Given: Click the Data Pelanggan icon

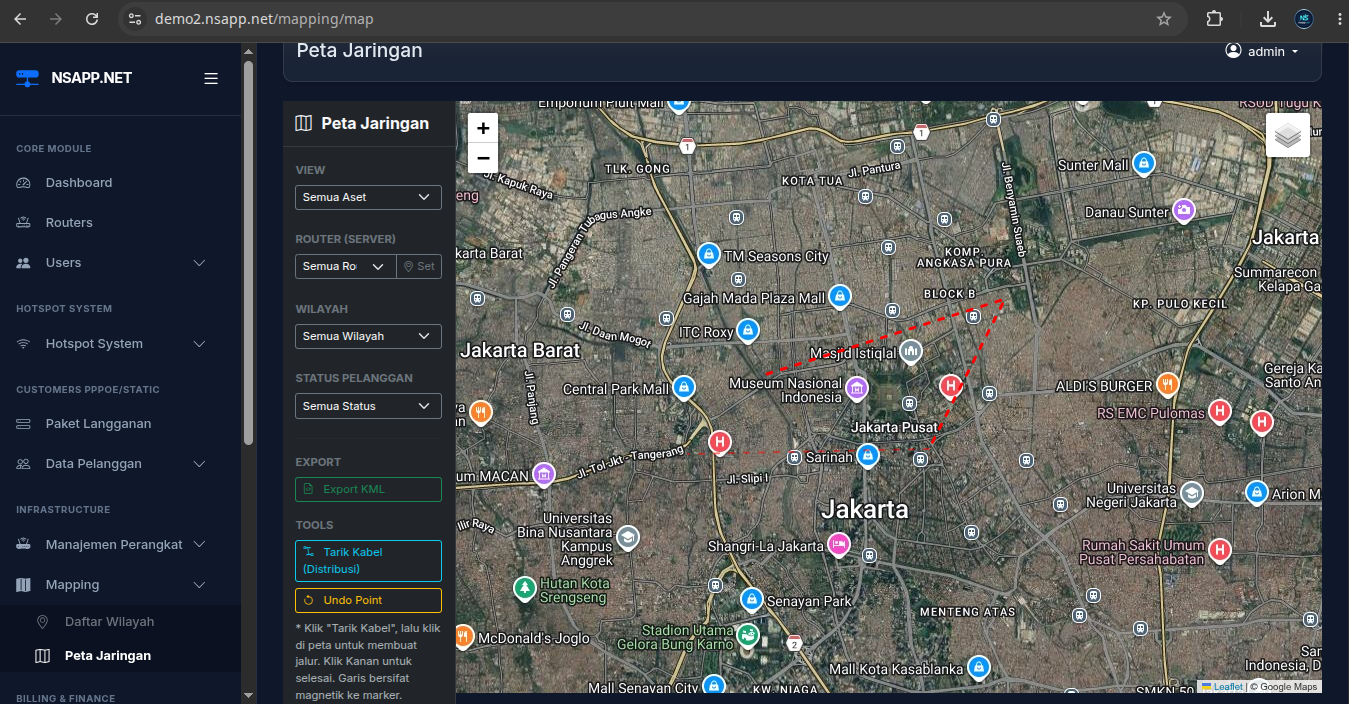Looking at the screenshot, I should [x=24, y=464].
